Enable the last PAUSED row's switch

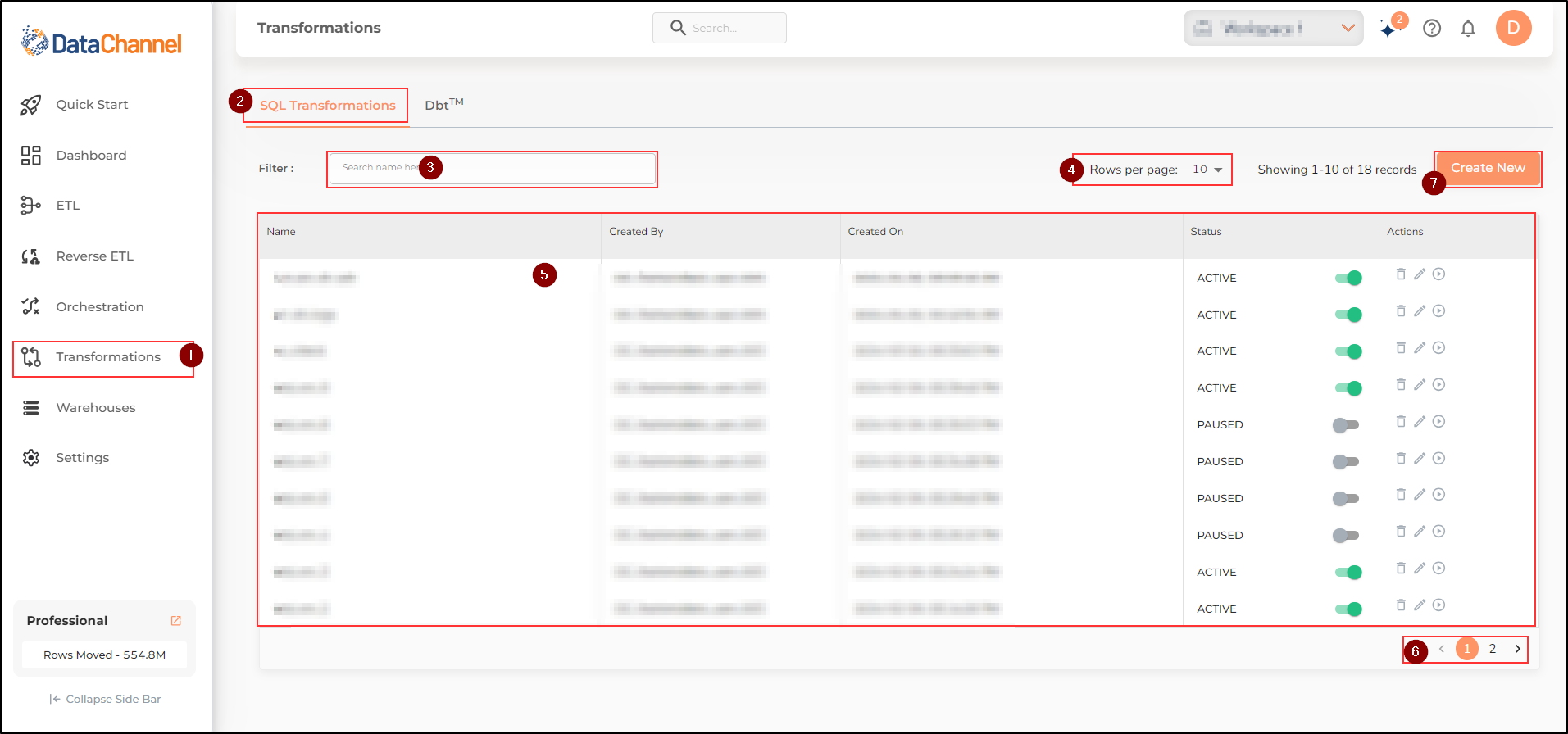(x=1346, y=536)
